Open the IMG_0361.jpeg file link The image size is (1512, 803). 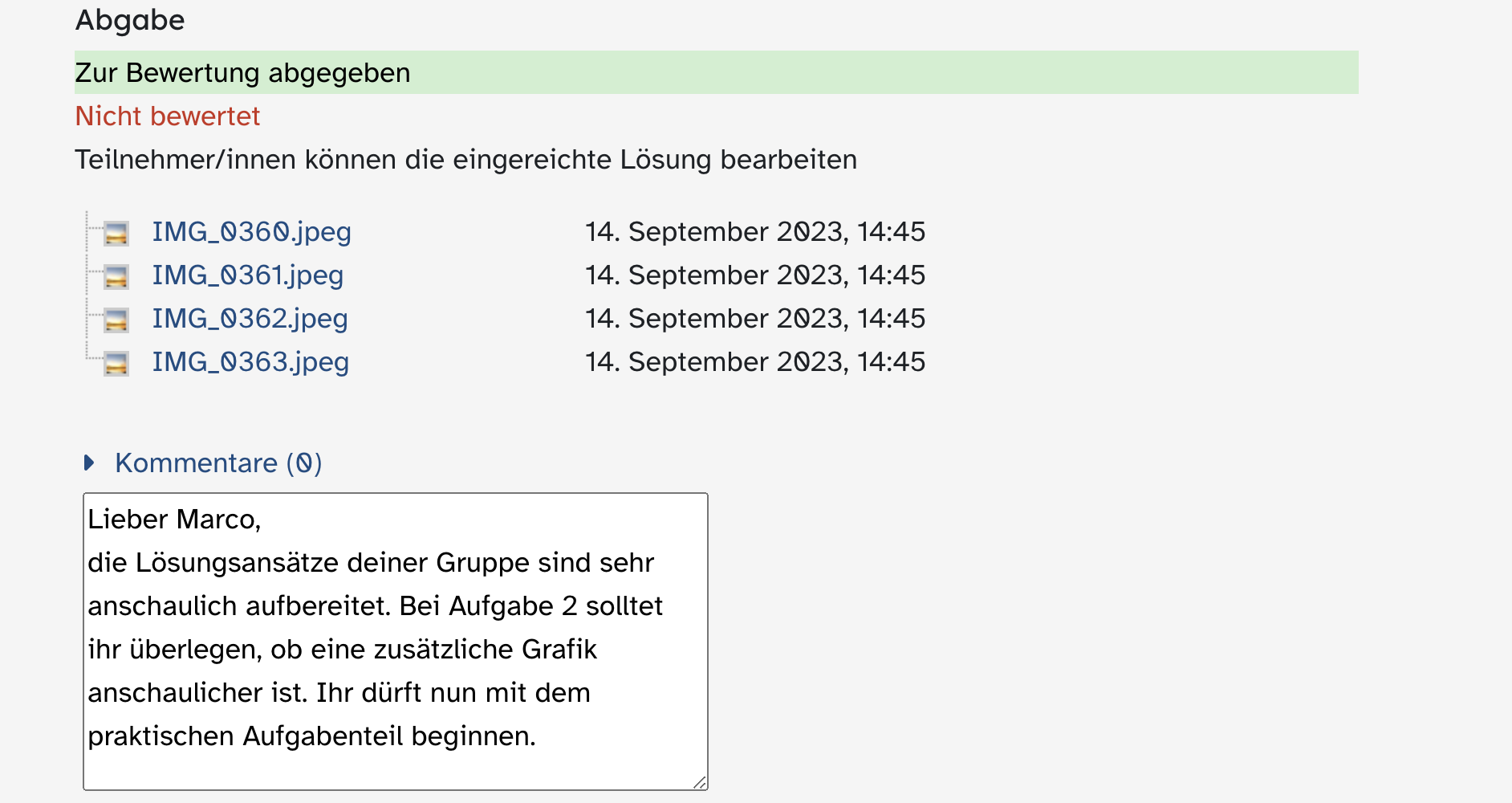click(x=247, y=275)
